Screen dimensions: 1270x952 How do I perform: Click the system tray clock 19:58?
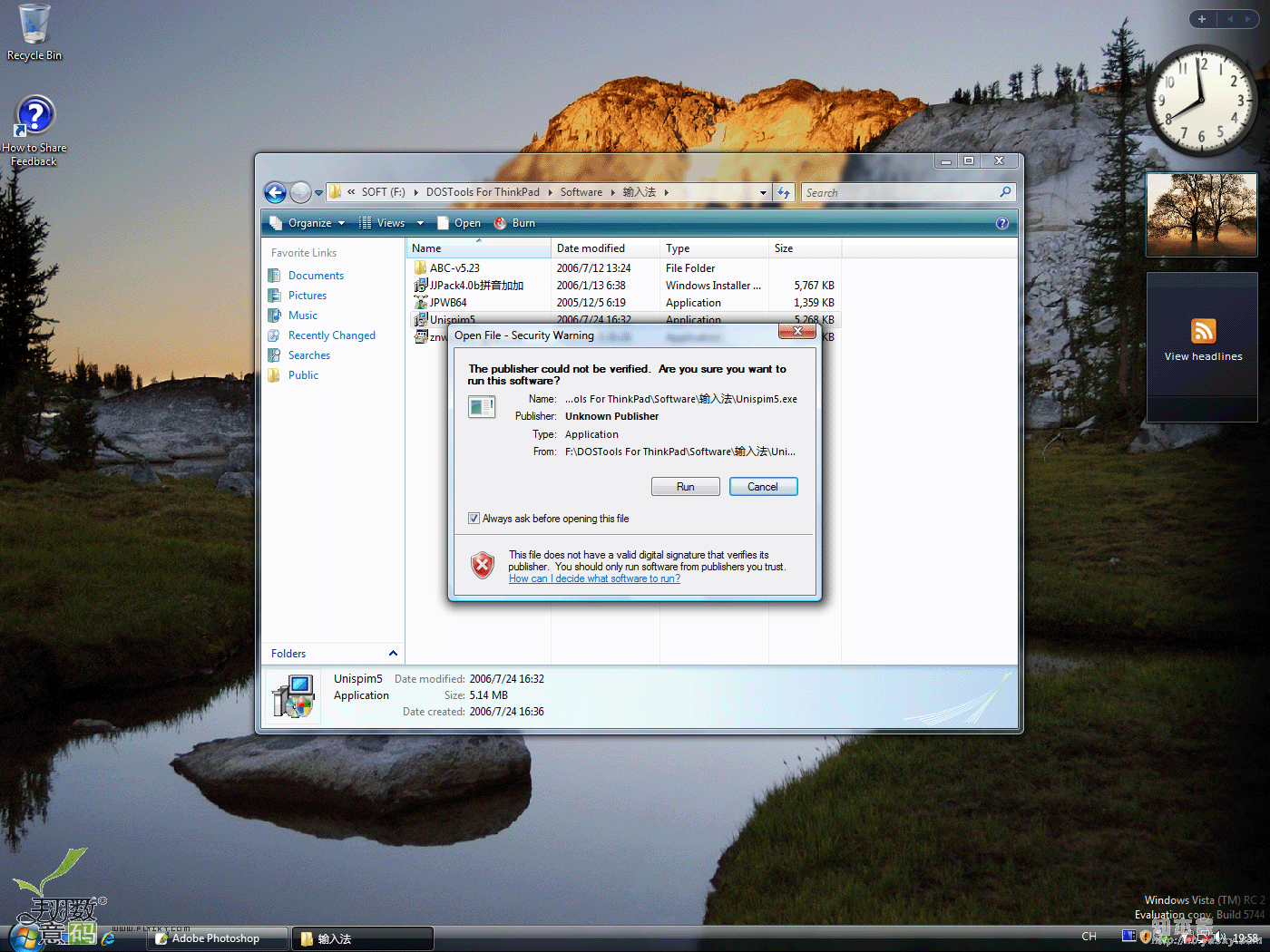click(x=1246, y=938)
